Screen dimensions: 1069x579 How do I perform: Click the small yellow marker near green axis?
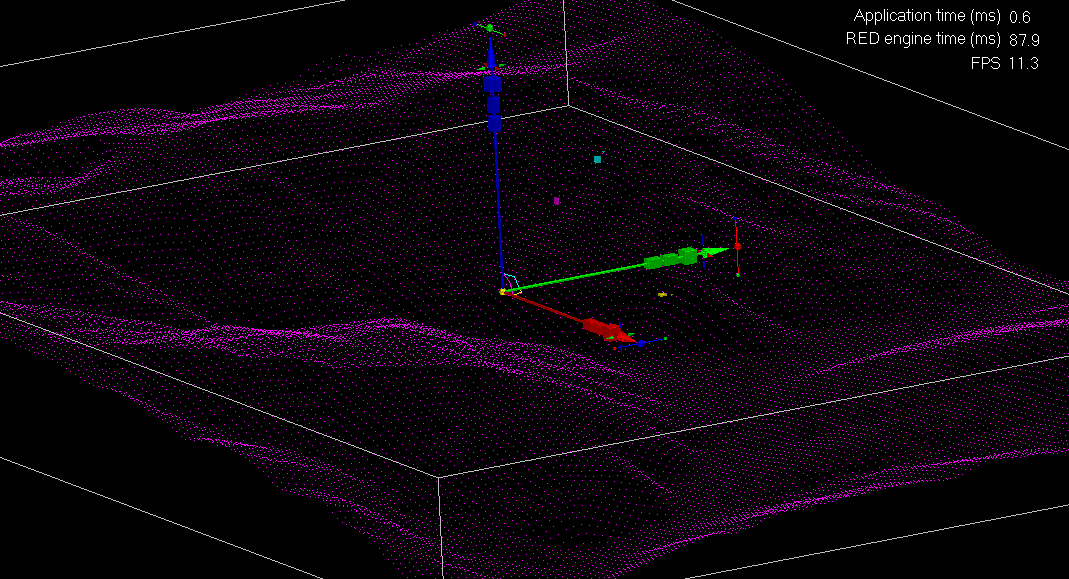[x=662, y=294]
